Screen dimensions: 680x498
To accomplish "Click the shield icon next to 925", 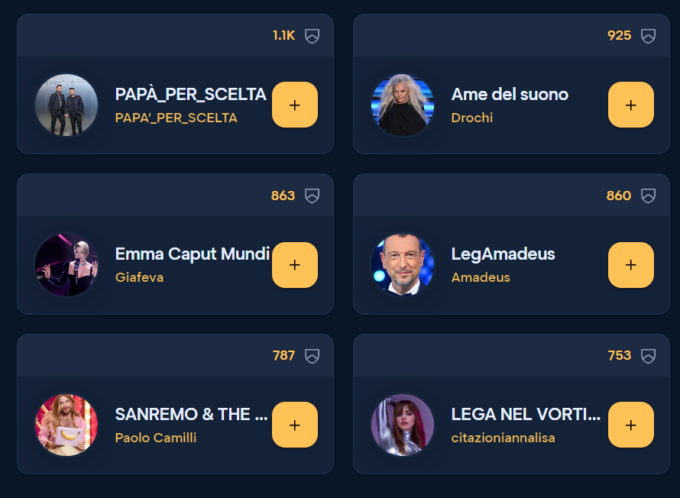I will (x=648, y=36).
